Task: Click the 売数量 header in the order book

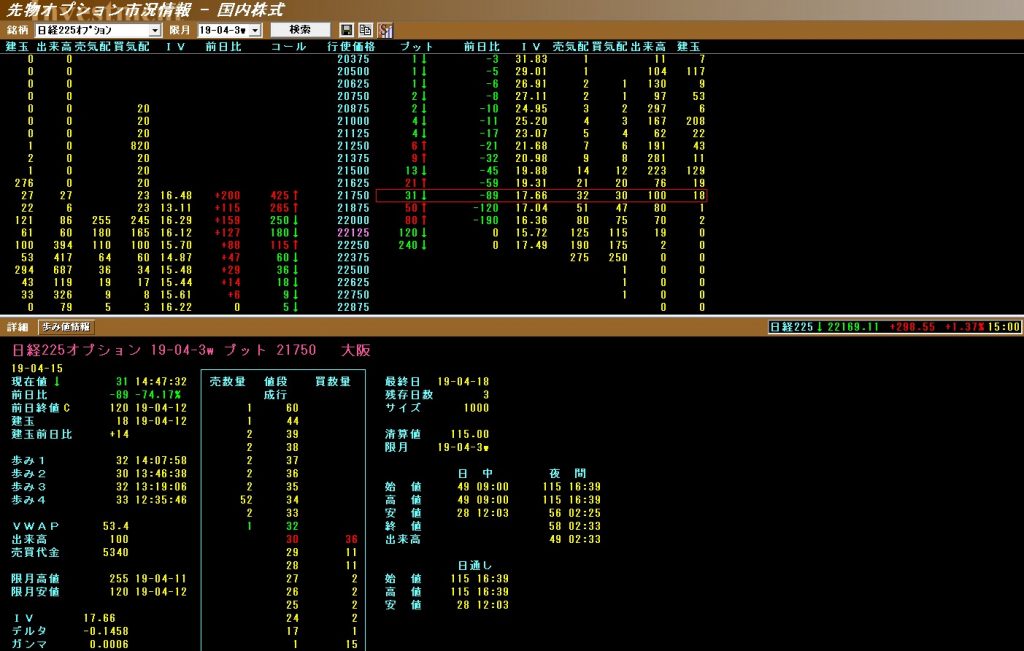Action: point(227,381)
